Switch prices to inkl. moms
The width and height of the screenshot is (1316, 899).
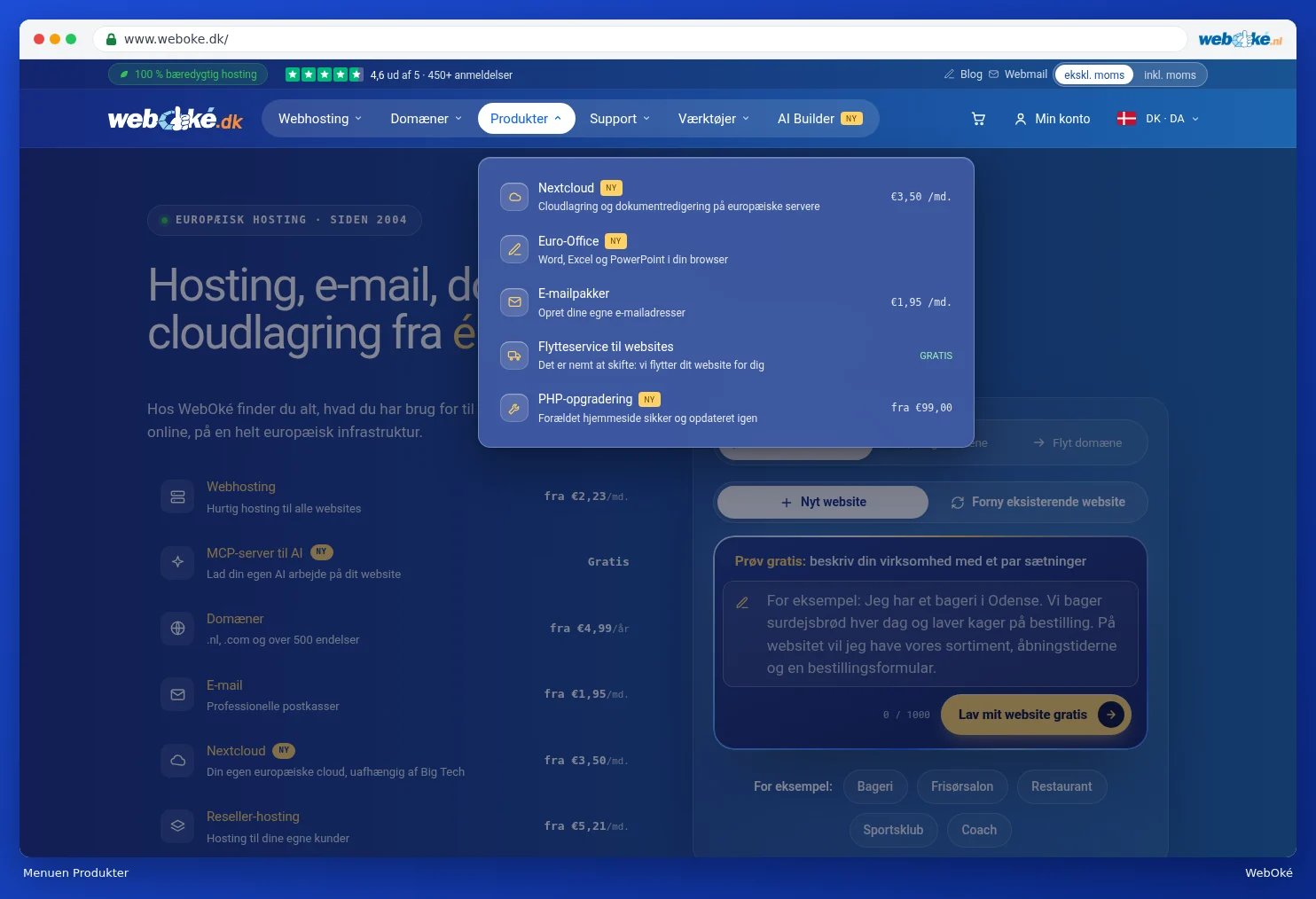[1170, 74]
